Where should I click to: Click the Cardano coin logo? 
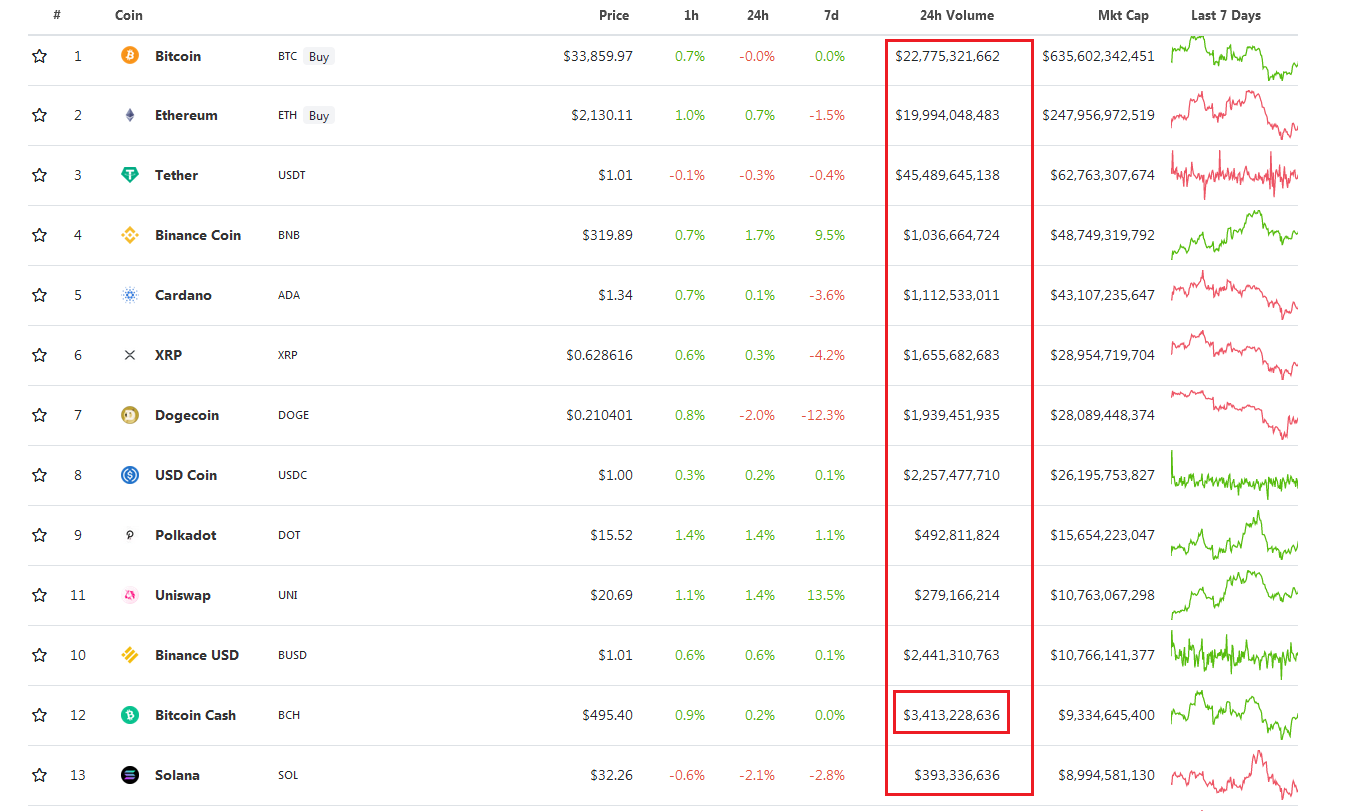[130, 296]
